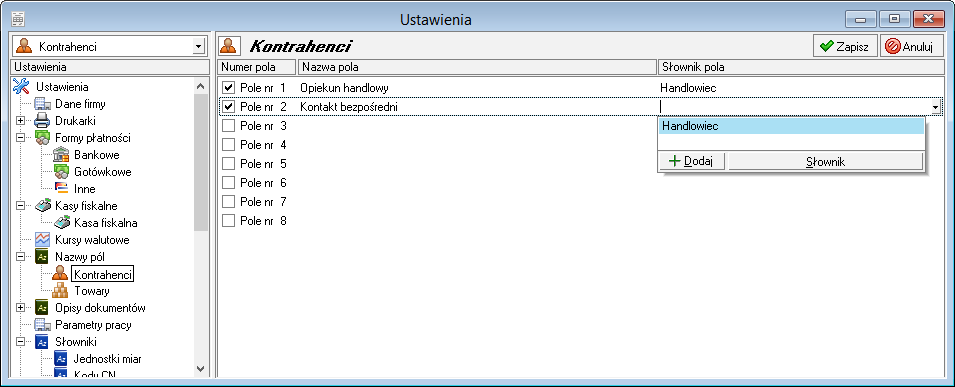Click the Parametry pracy icon
The width and height of the screenshot is (955, 387).
tap(42, 325)
